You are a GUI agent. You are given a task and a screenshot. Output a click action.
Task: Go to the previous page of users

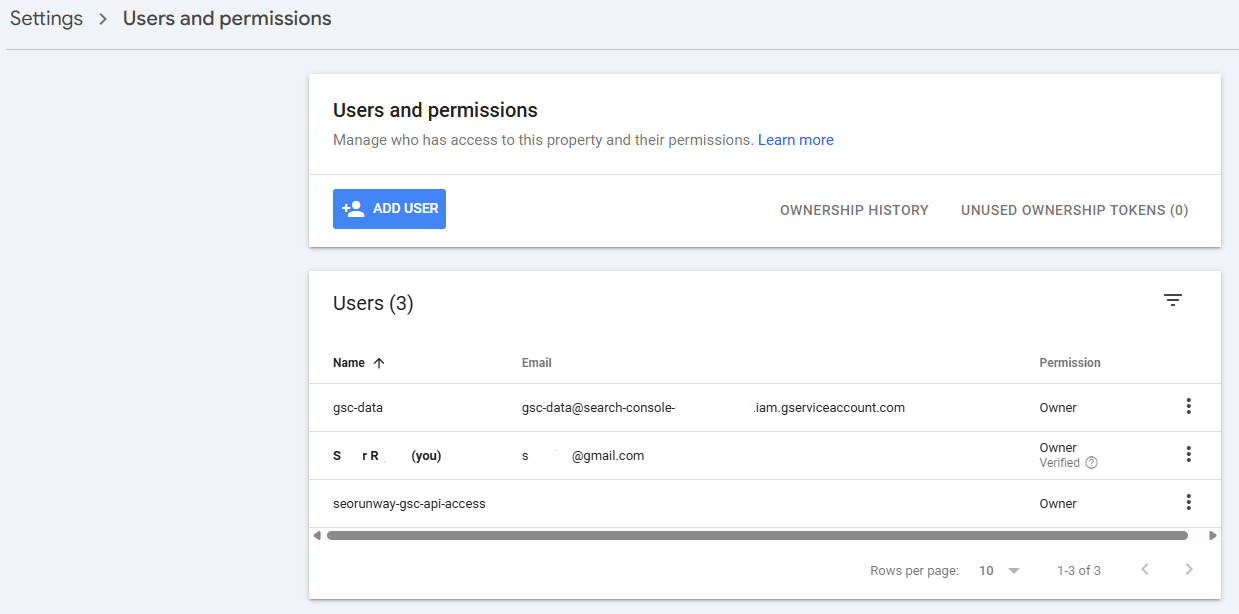pyautogui.click(x=1145, y=570)
